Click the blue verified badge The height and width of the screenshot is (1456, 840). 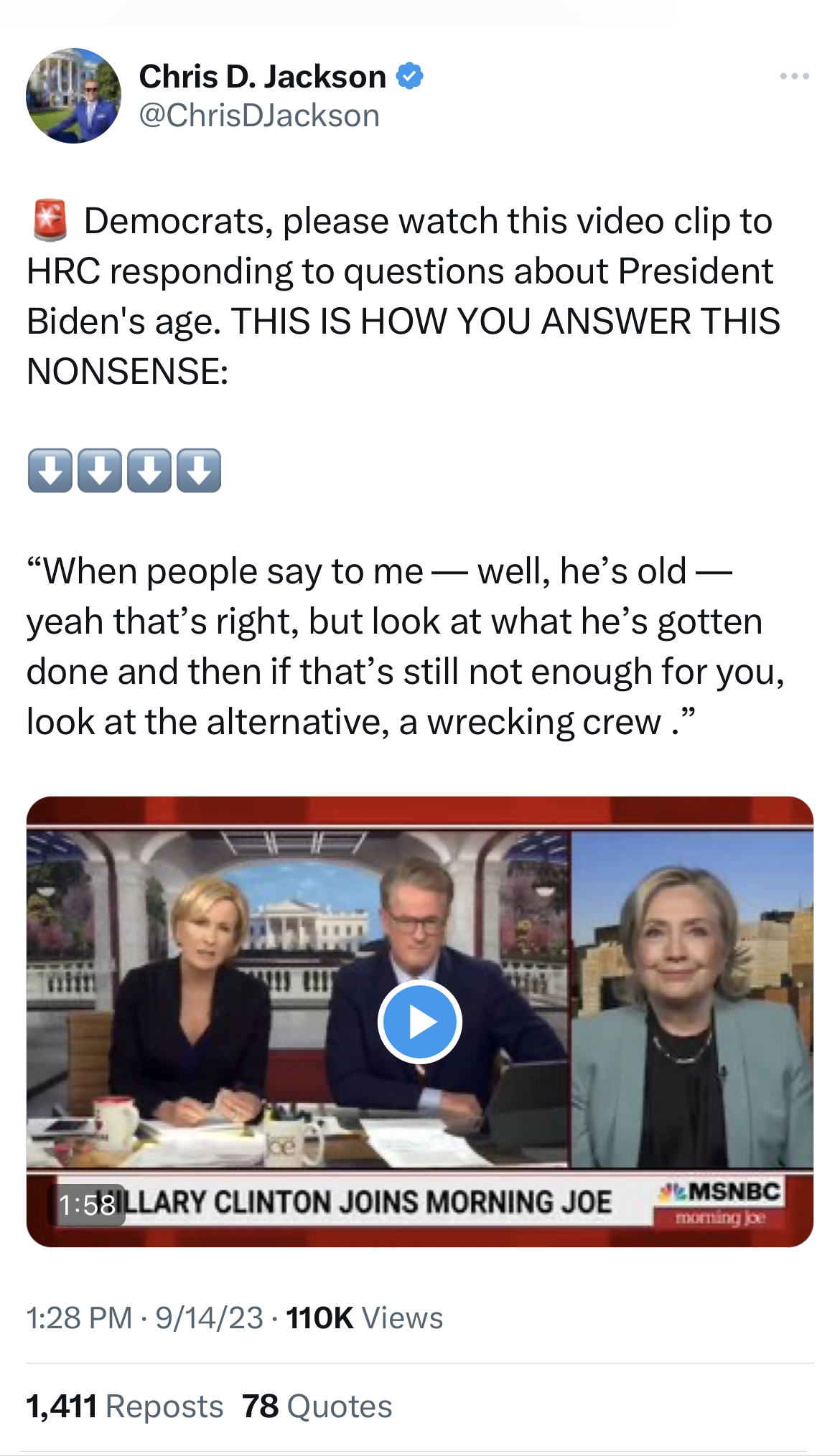coord(409,76)
